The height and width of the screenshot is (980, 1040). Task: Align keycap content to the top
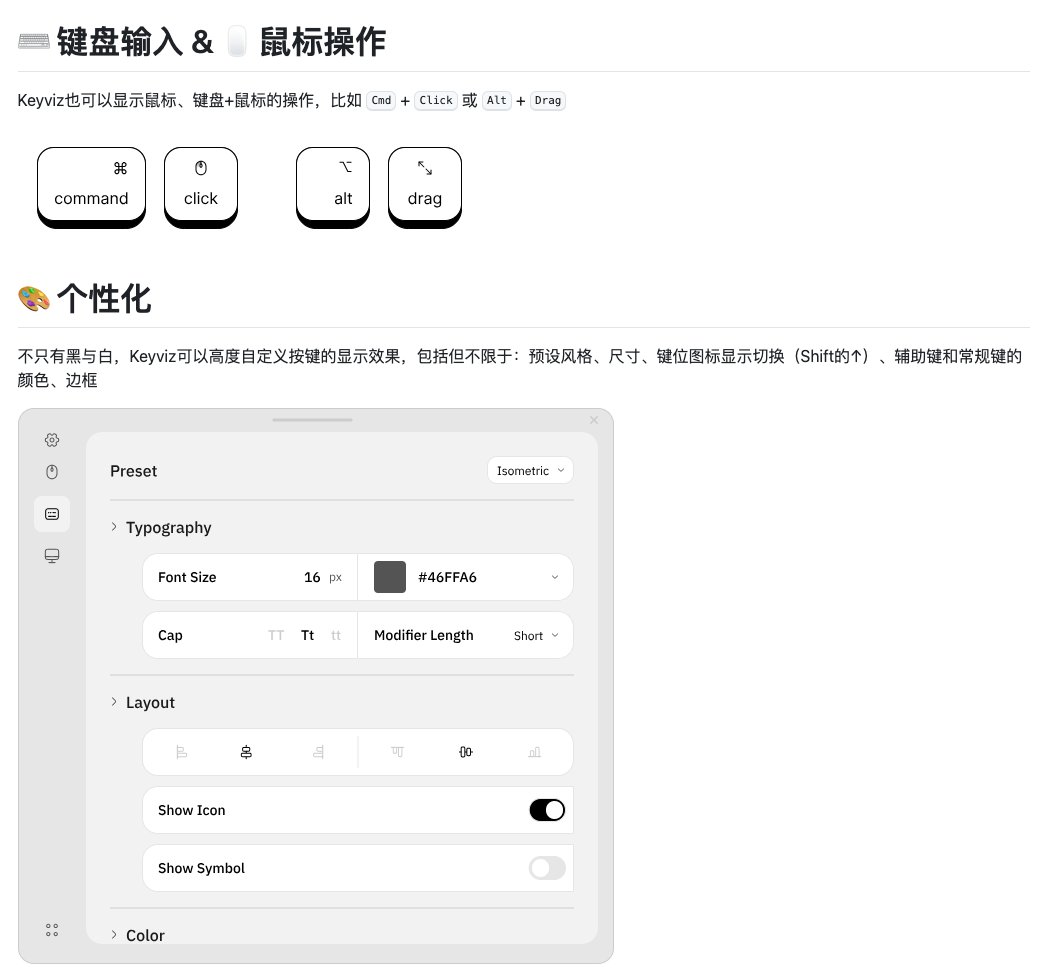[397, 752]
